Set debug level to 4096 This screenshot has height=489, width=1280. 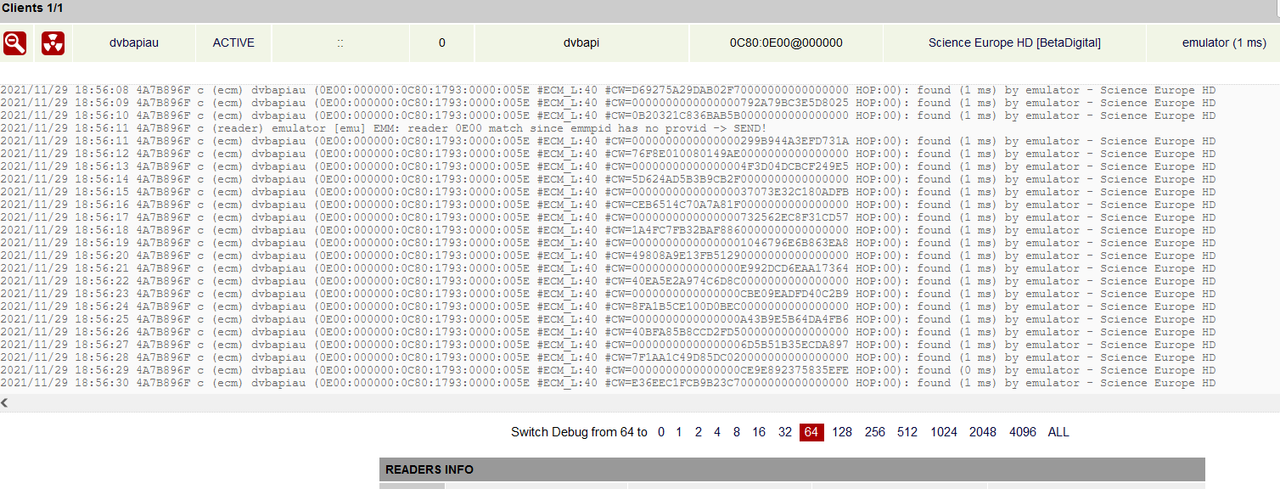1023,432
